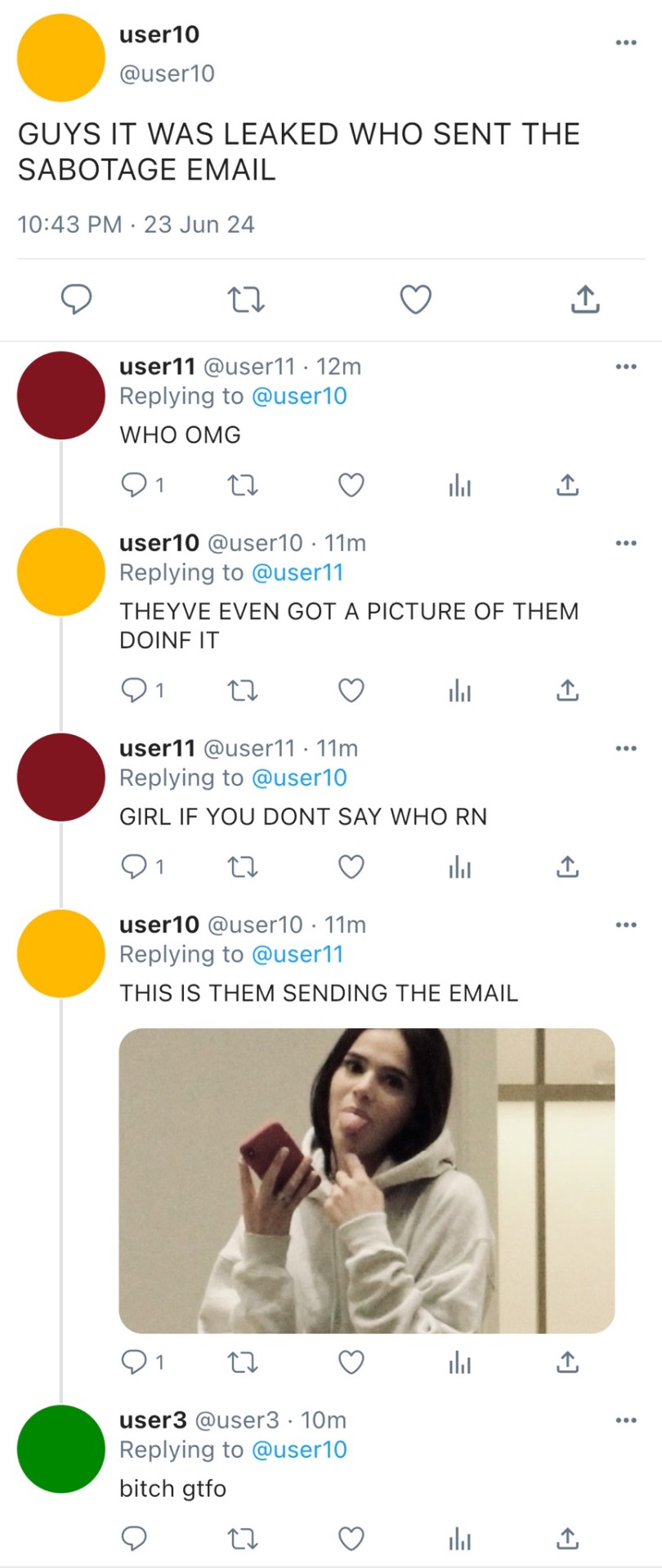Image resolution: width=662 pixels, height=1568 pixels.
Task: Like the "GIRL IF YOU DONT SAY" reply
Action: 351,866
